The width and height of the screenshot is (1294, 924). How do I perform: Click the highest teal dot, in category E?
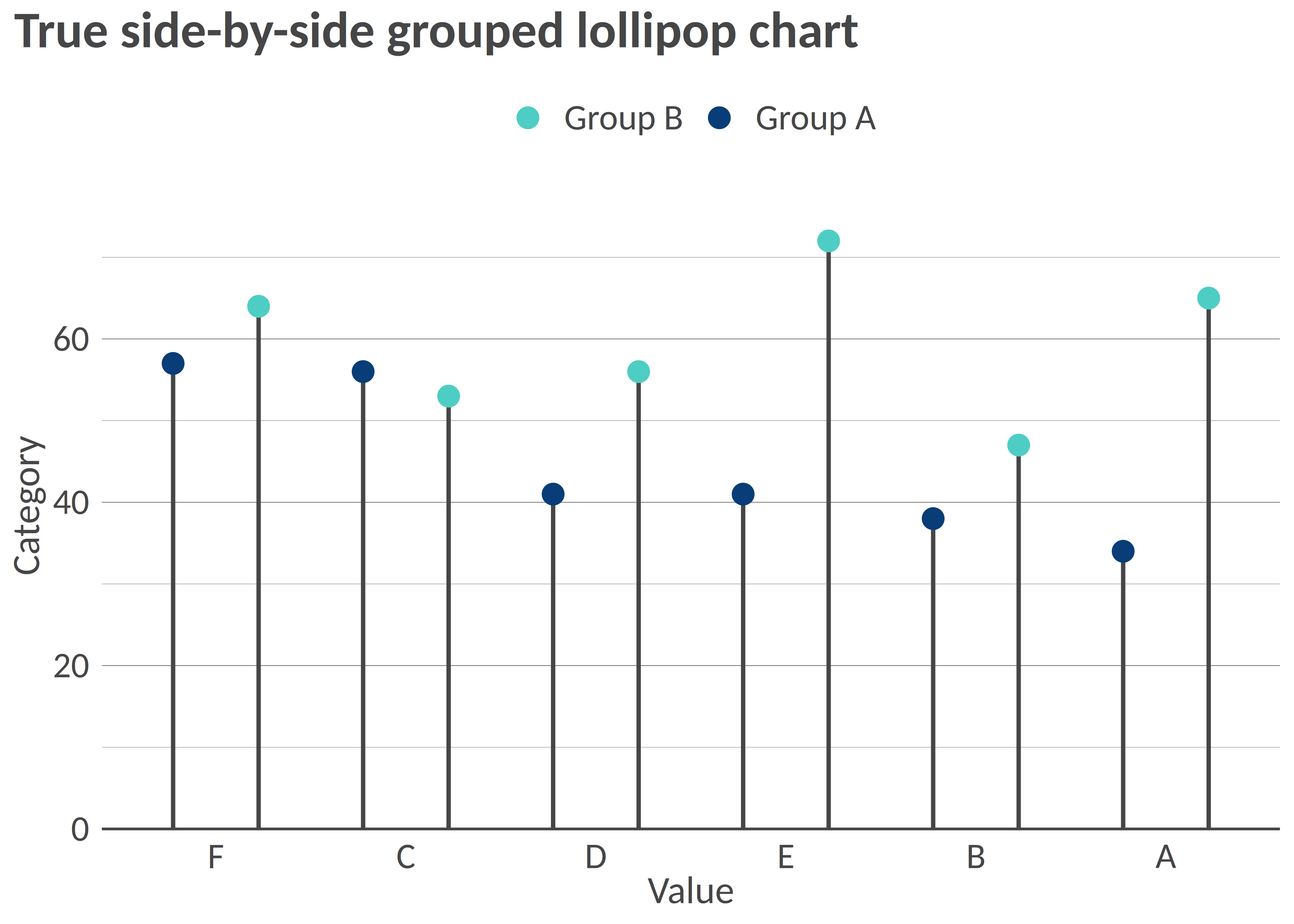828,241
